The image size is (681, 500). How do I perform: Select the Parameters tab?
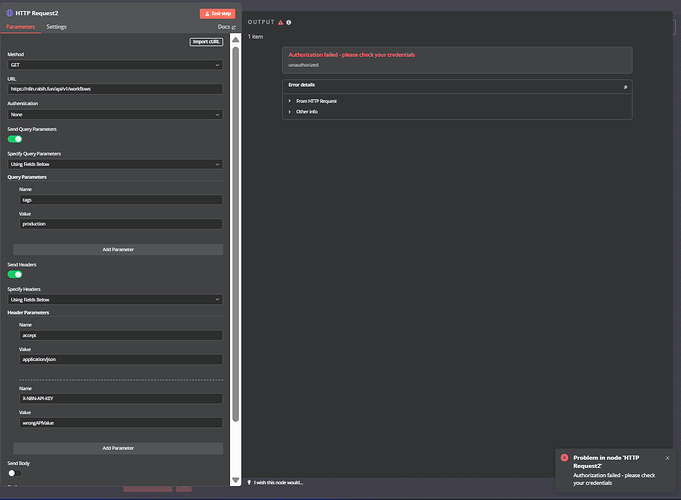(21, 27)
